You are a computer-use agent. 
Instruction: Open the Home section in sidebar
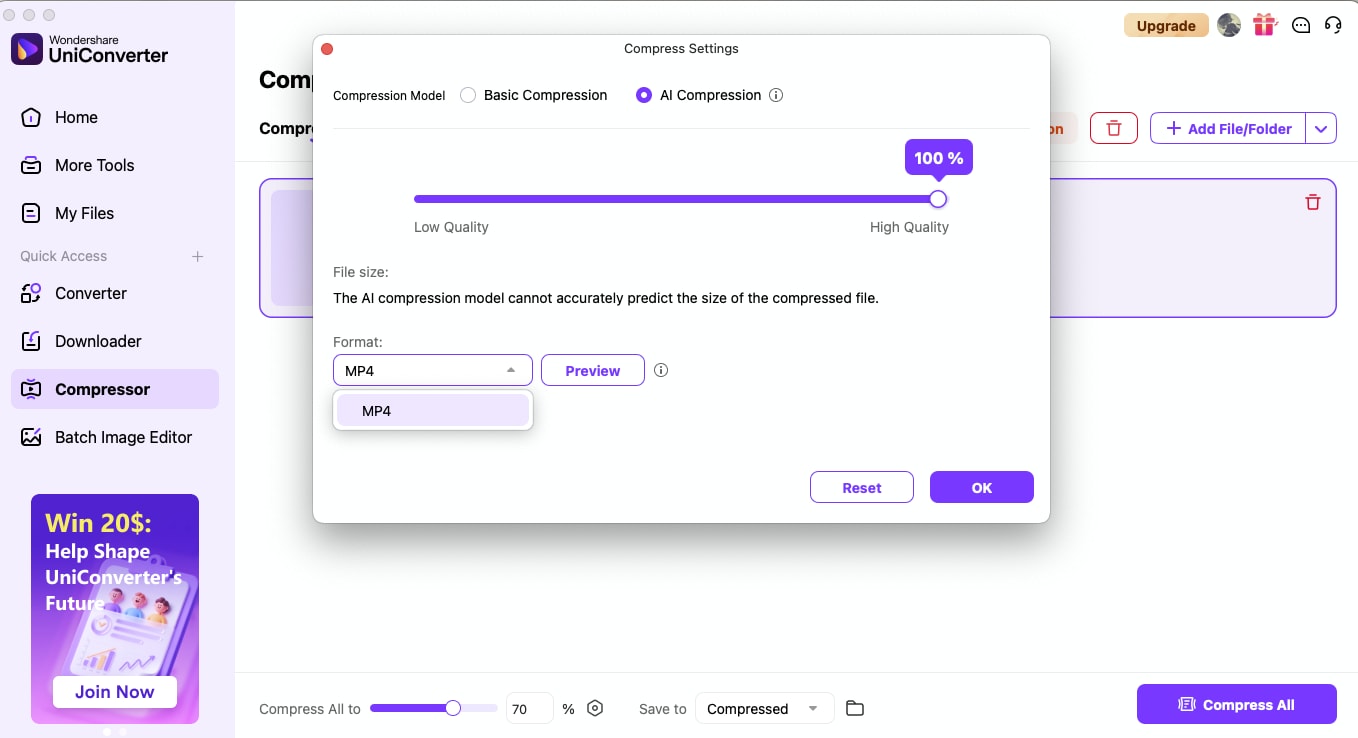pyautogui.click(x=115, y=117)
